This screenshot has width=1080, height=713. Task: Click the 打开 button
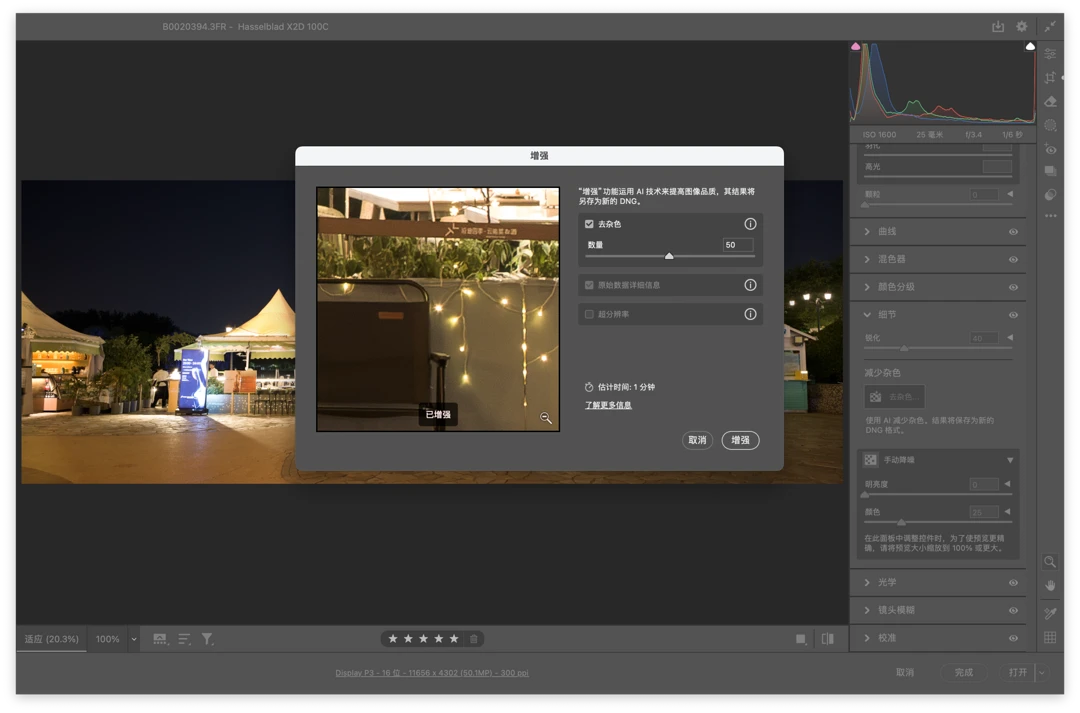click(x=1018, y=672)
